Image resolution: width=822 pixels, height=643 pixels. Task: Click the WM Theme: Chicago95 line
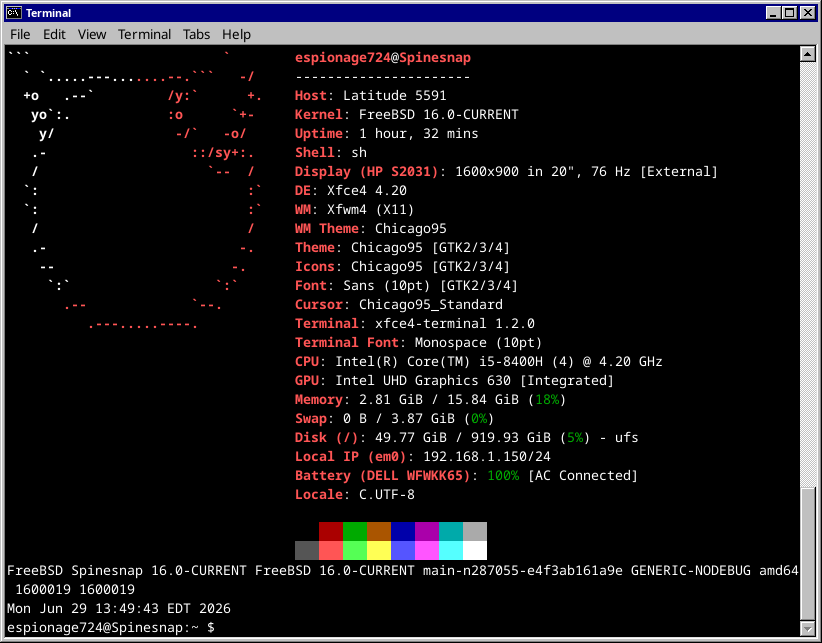point(371,228)
